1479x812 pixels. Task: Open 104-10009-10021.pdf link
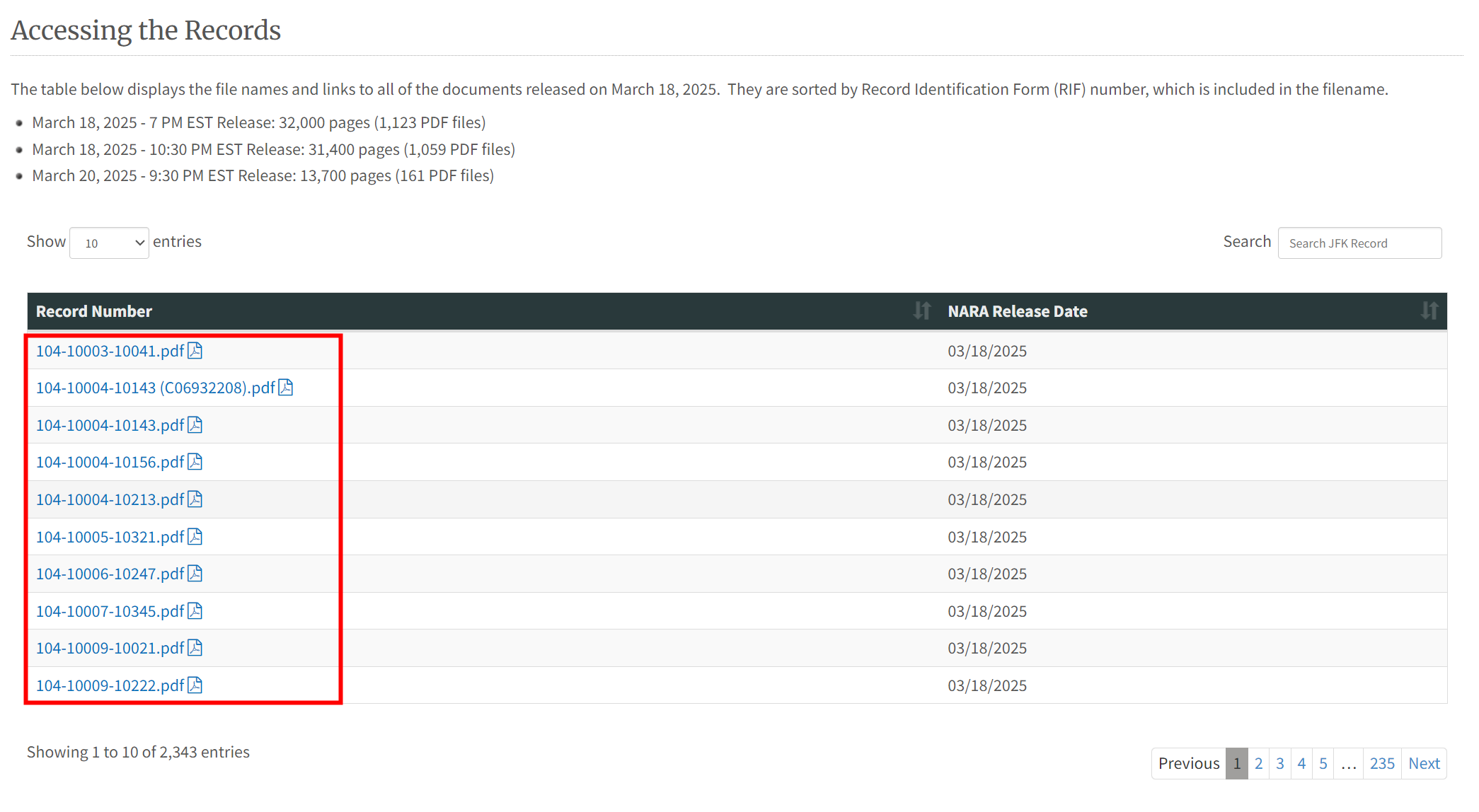coord(110,648)
